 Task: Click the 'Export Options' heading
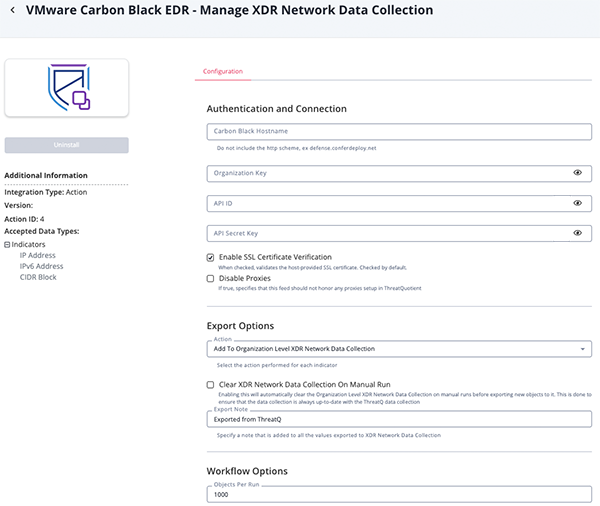[x=240, y=326]
